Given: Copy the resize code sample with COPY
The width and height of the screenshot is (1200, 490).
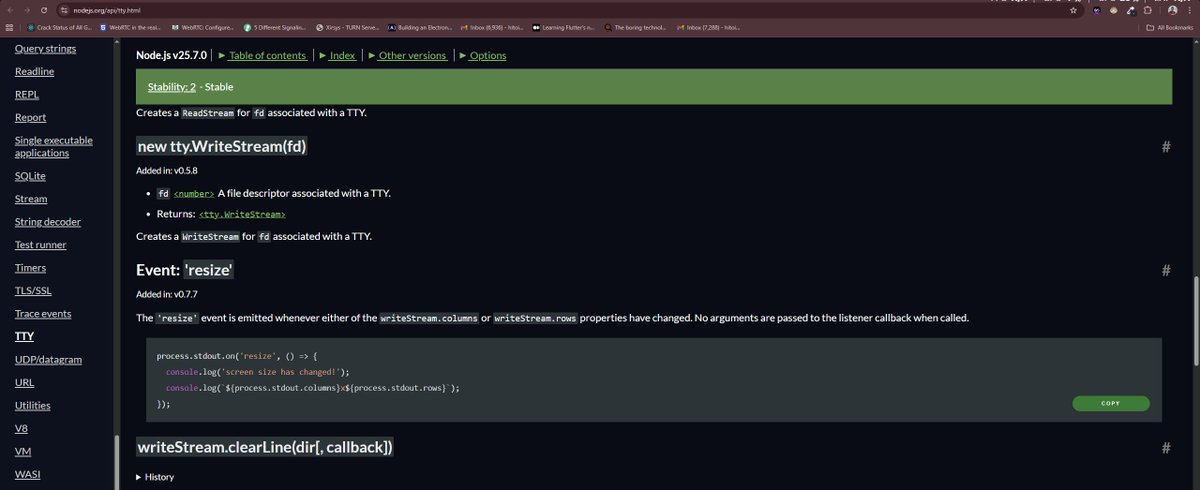Looking at the screenshot, I should click(x=1111, y=404).
